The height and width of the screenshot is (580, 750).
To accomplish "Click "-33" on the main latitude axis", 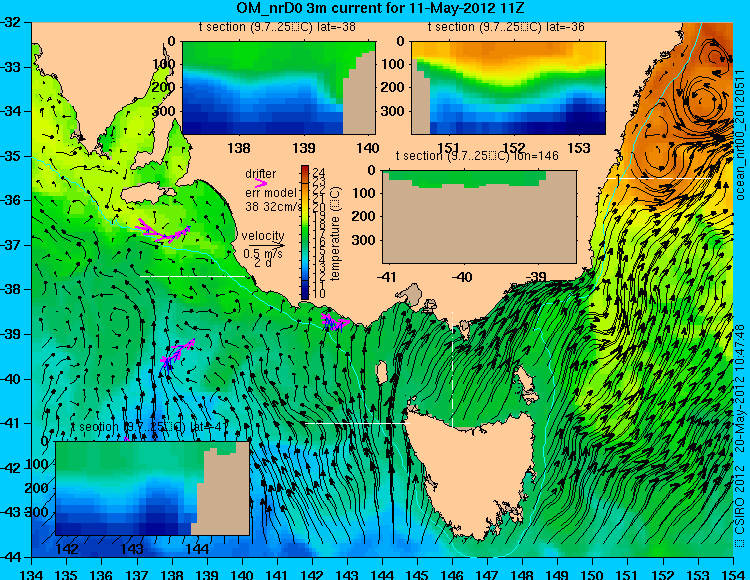I will pos(13,67).
